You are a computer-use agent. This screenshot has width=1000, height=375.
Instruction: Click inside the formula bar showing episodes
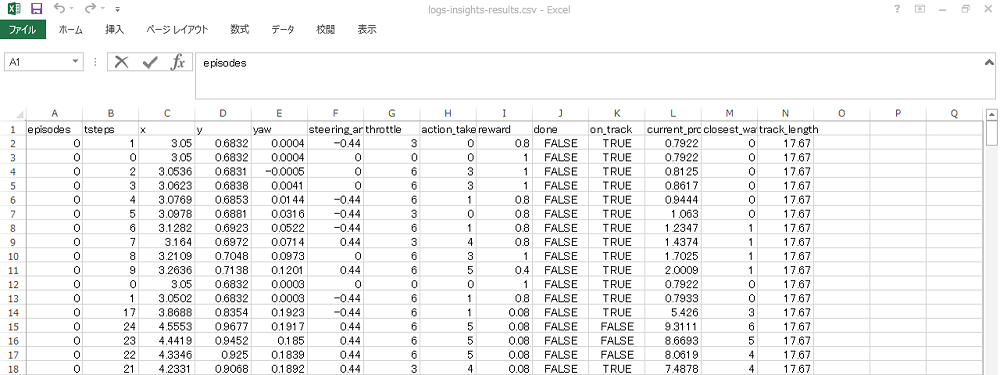(587, 76)
